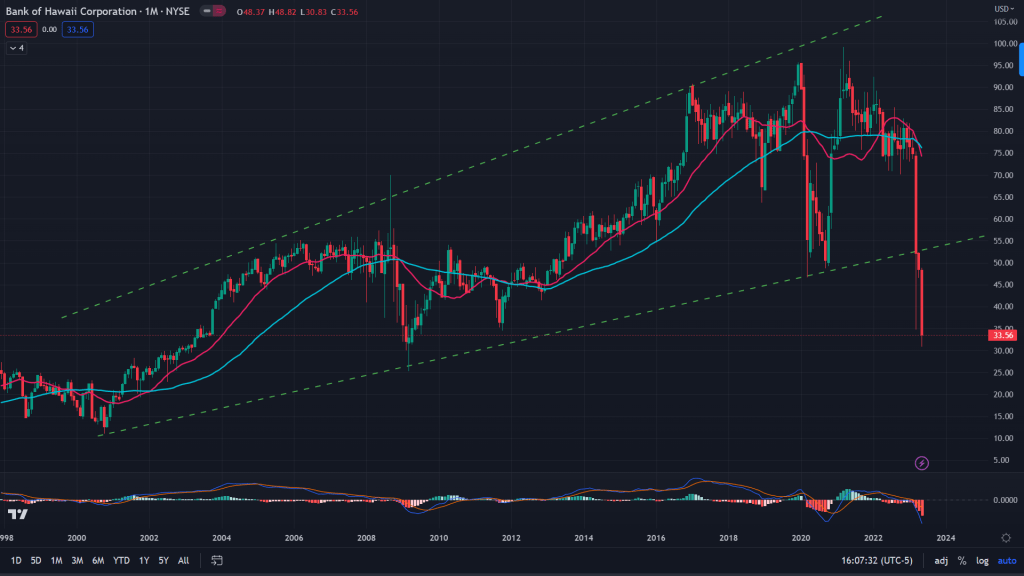Toggle adjusted data with adj button
Image resolution: width=1024 pixels, height=576 pixels.
[x=941, y=561]
